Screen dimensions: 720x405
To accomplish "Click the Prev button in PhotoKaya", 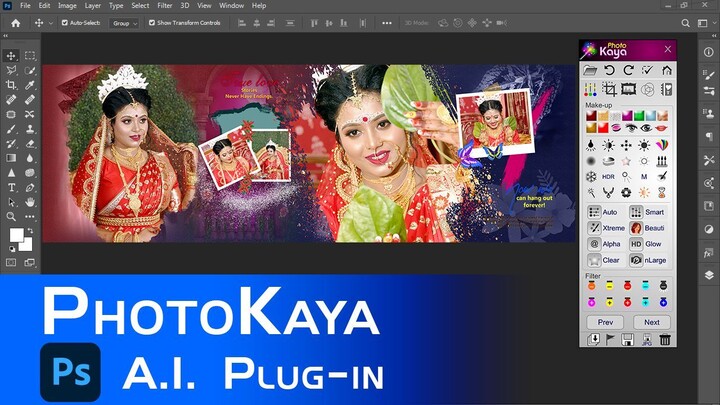I will pyautogui.click(x=605, y=322).
